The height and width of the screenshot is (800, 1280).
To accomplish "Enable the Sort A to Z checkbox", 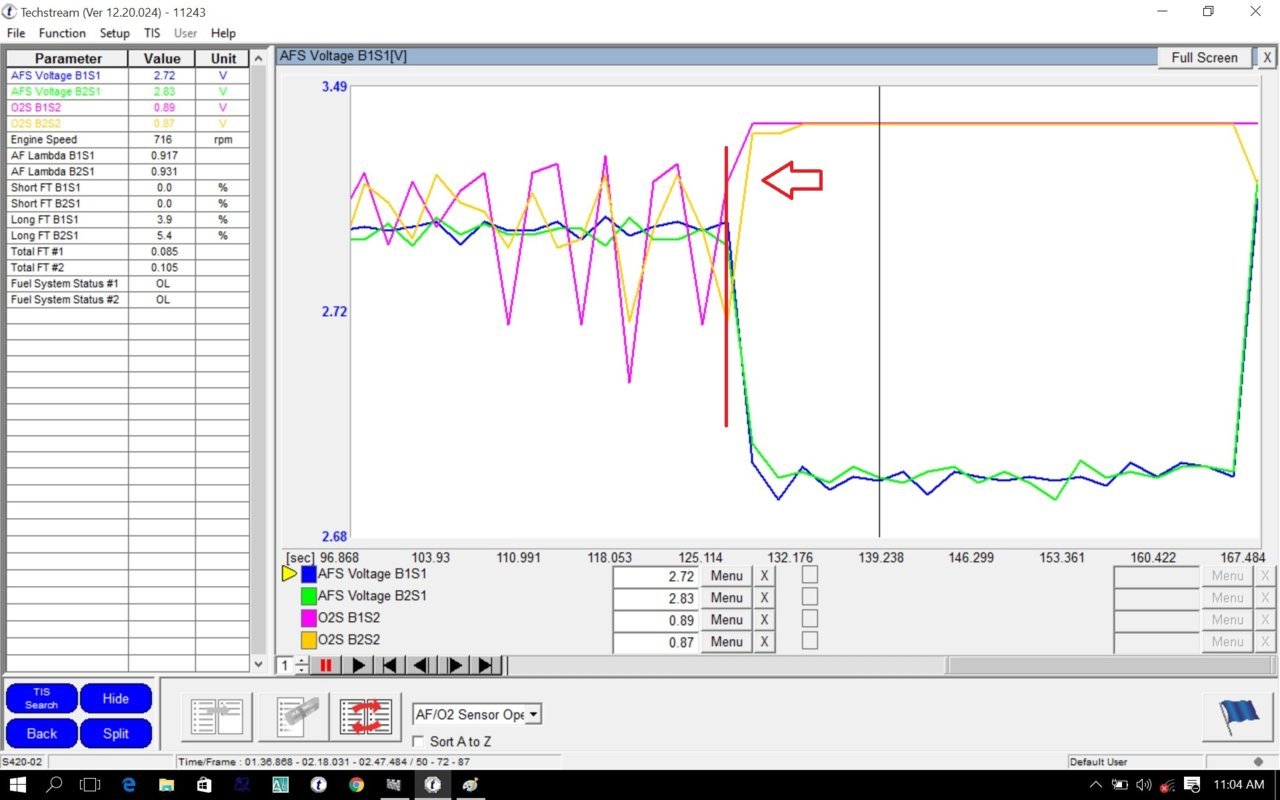I will click(419, 741).
